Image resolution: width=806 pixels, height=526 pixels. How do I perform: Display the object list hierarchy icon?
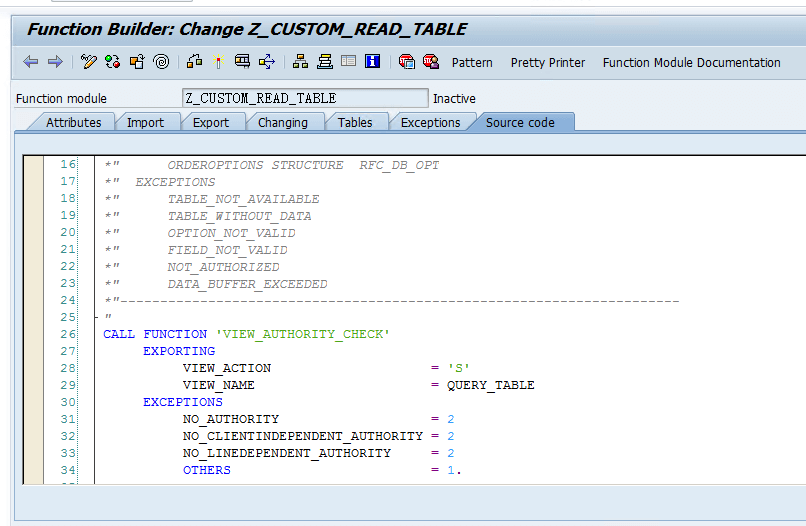click(300, 62)
